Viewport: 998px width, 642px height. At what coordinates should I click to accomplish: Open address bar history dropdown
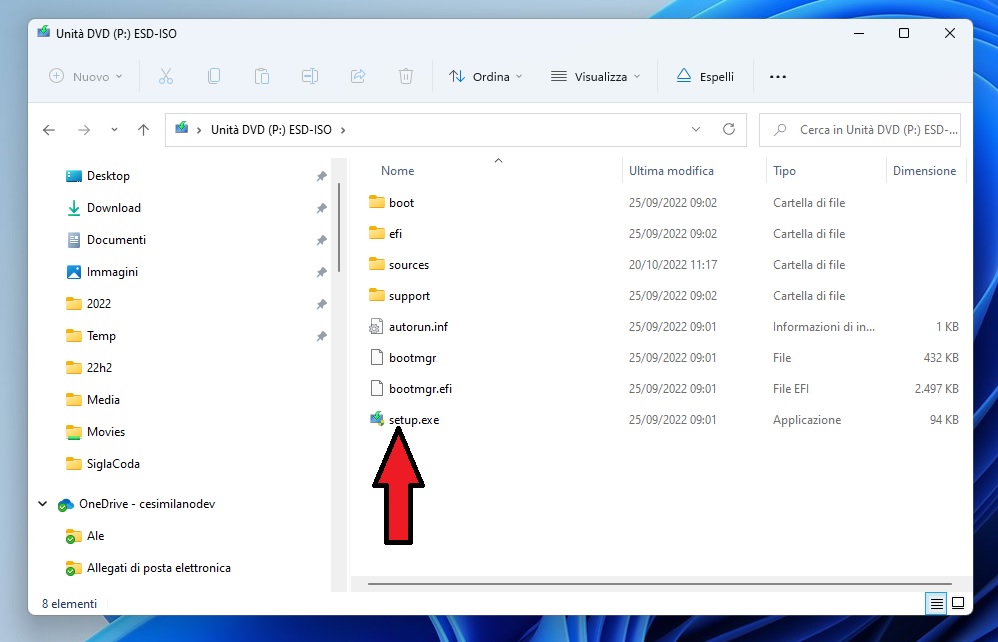(696, 129)
